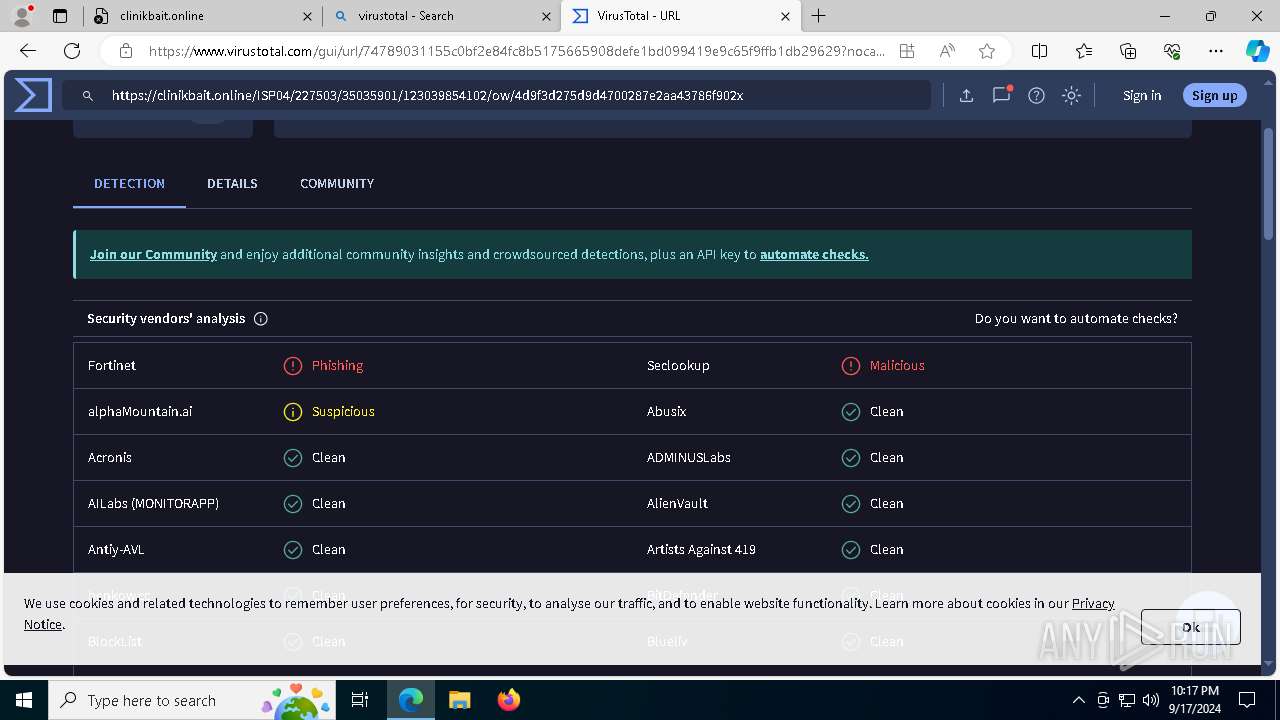1280x720 pixels.
Task: Select the Artists Against 419 vendor name
Action: pyautogui.click(x=701, y=549)
